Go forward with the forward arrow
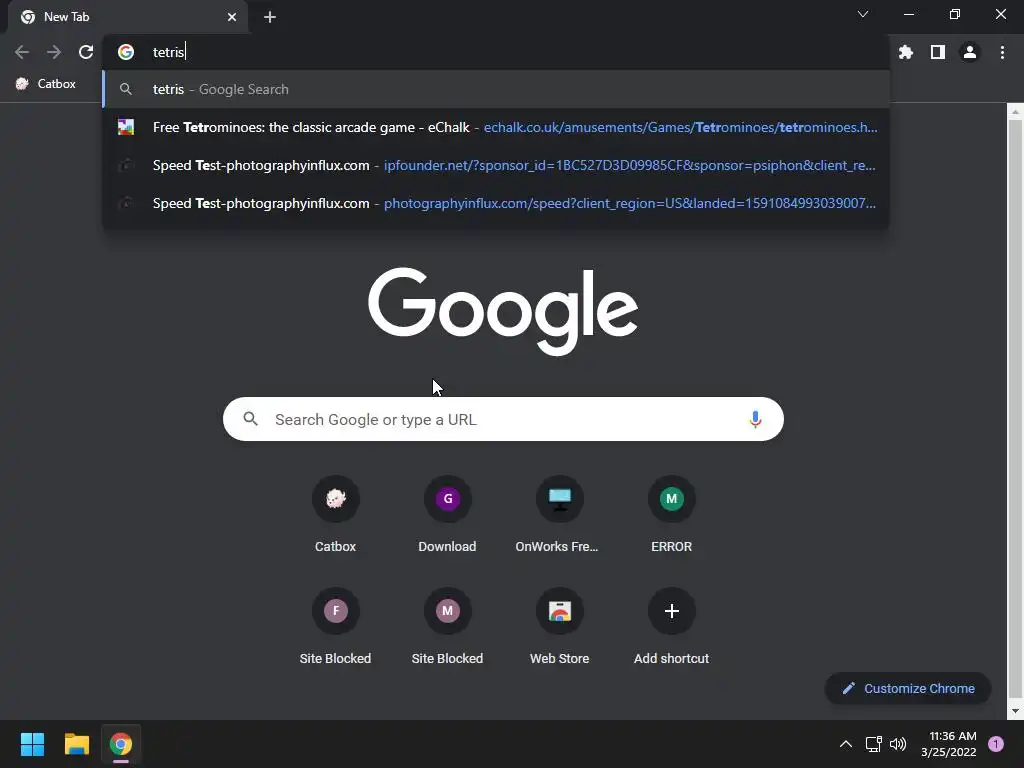 (x=54, y=52)
